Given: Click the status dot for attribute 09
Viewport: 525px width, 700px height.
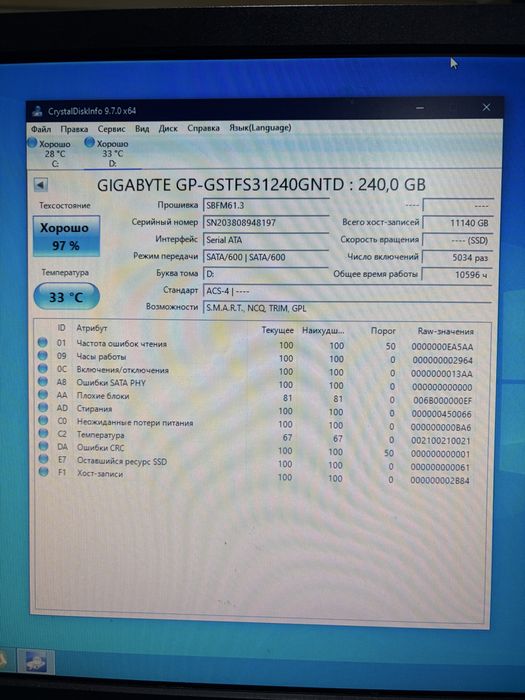Looking at the screenshot, I should [42, 355].
